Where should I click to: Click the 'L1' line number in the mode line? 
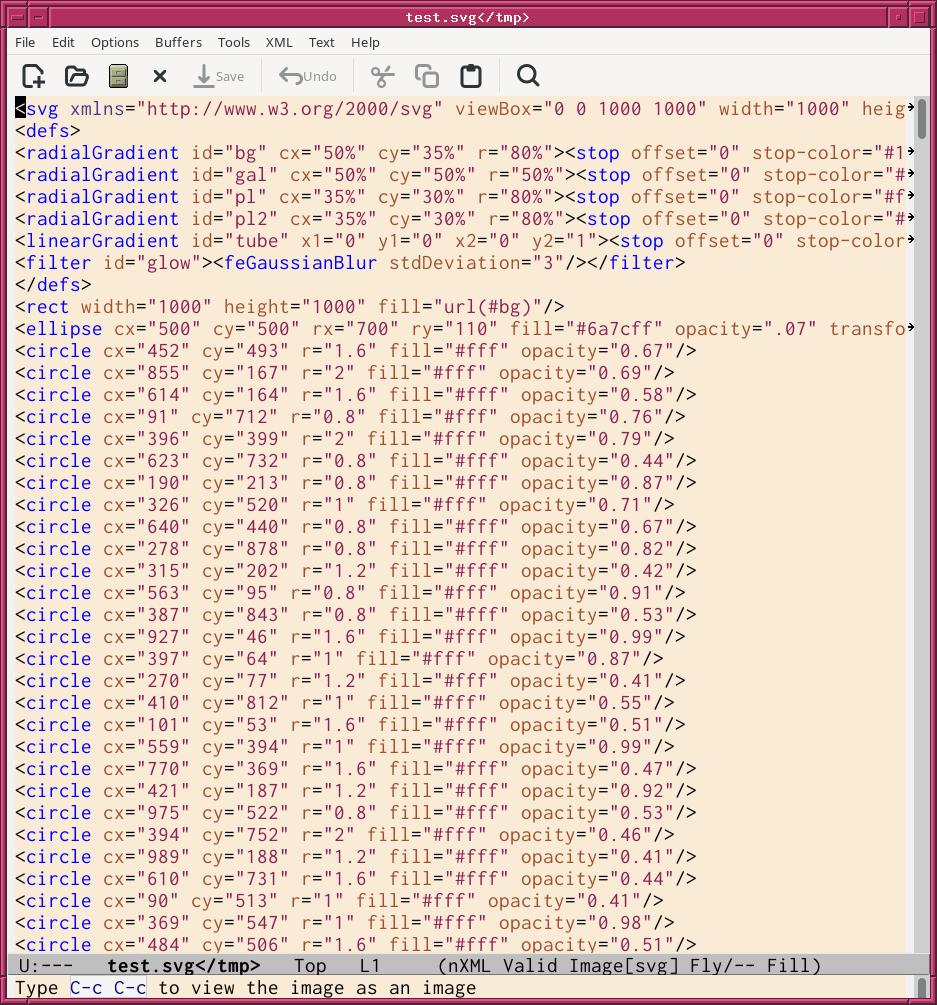point(370,965)
